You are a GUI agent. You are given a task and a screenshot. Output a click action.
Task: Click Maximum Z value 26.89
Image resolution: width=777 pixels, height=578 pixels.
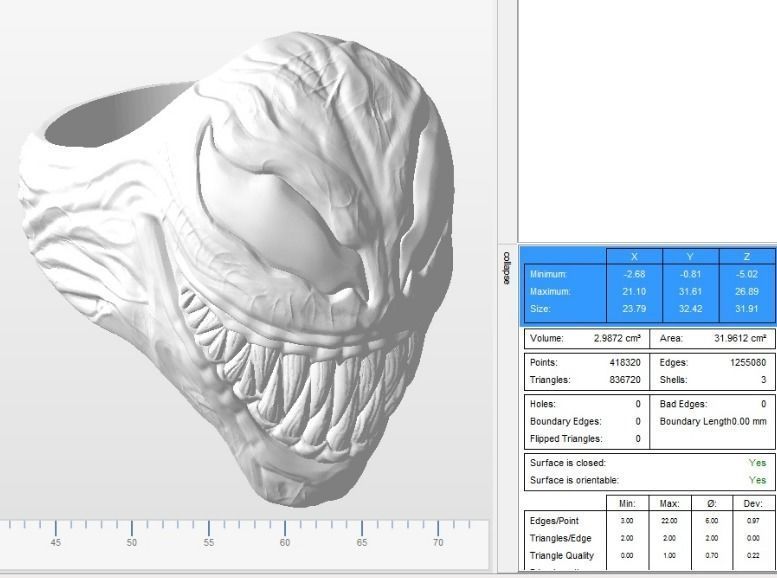pos(747,291)
